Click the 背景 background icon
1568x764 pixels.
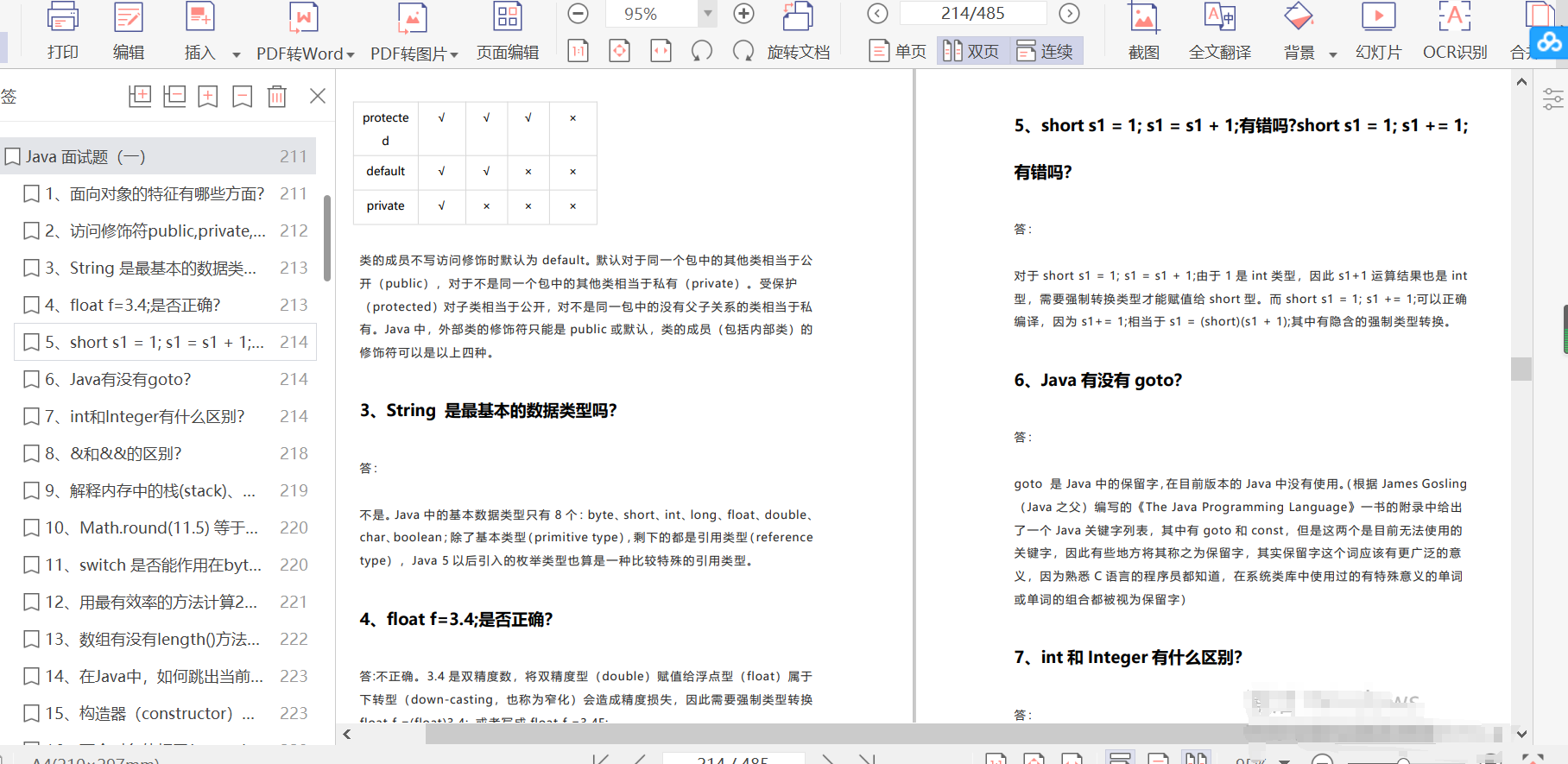1299,18
